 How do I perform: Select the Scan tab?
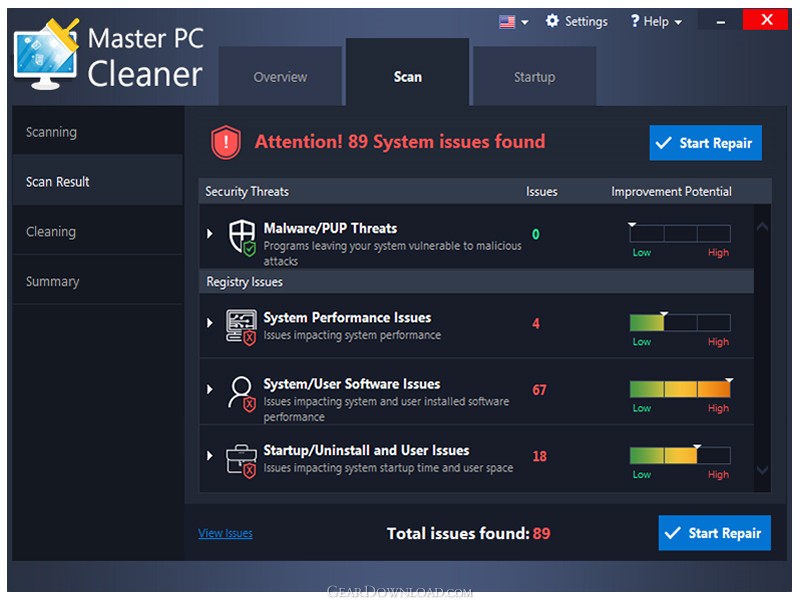(x=408, y=72)
